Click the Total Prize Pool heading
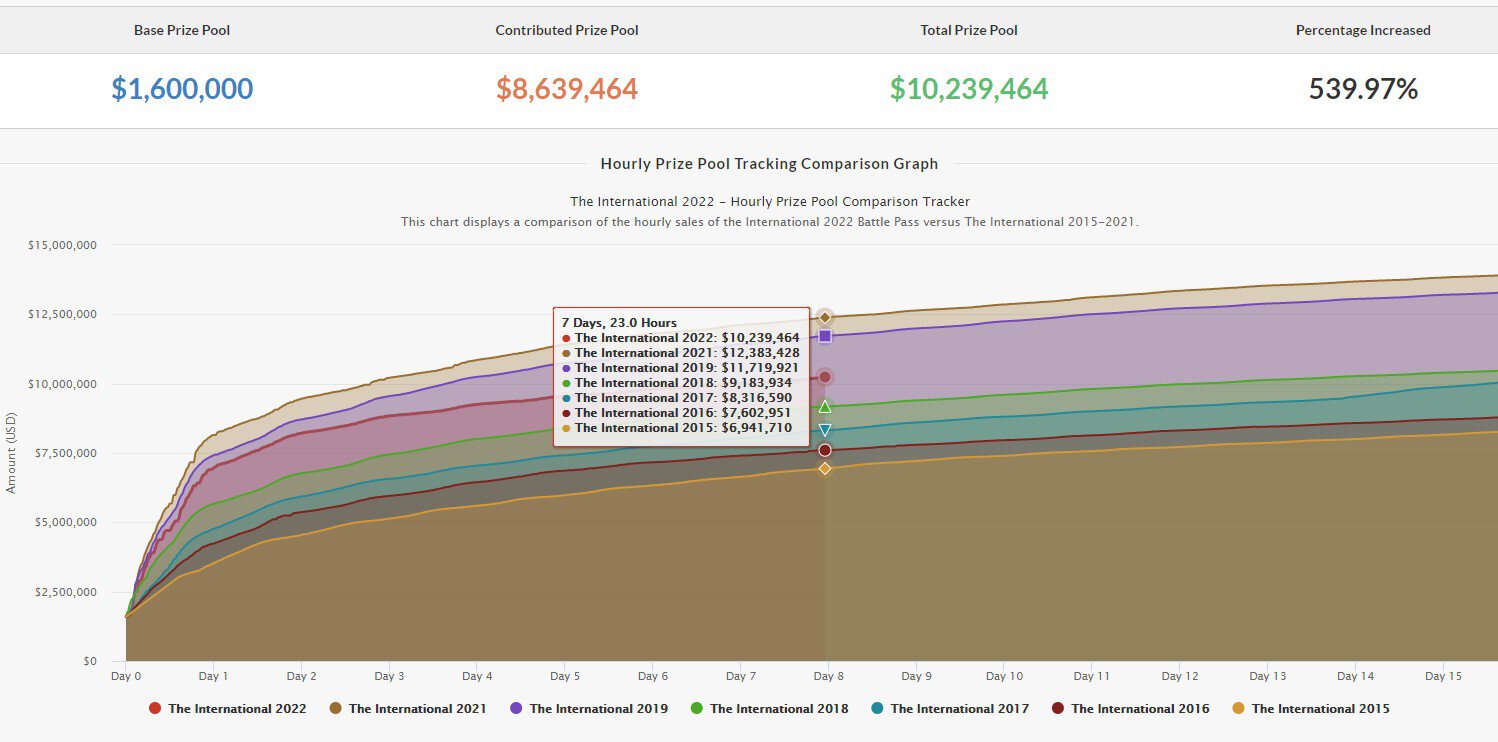Viewport: 1498px width, 742px height. point(969,30)
